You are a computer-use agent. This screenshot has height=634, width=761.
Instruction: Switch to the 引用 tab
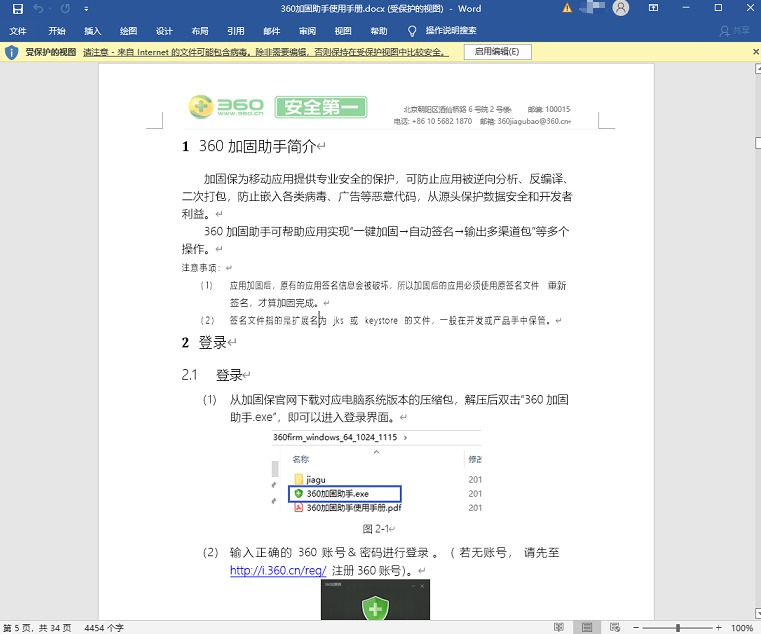[x=236, y=31]
